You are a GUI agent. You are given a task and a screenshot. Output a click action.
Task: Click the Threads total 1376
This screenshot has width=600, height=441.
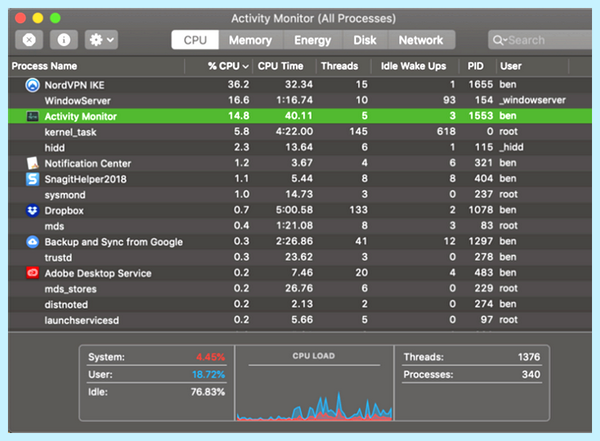529,357
